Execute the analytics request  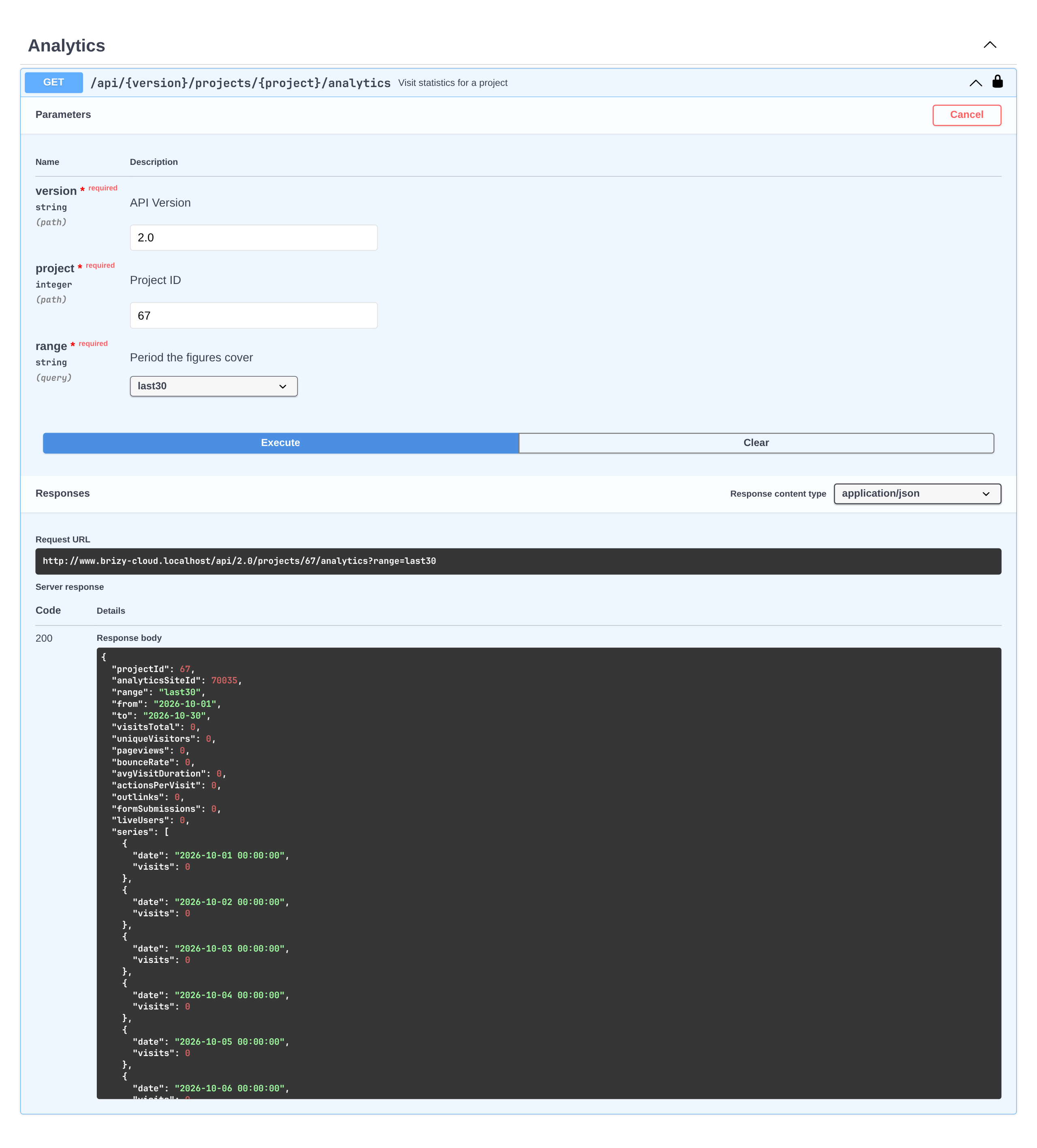coord(281,443)
